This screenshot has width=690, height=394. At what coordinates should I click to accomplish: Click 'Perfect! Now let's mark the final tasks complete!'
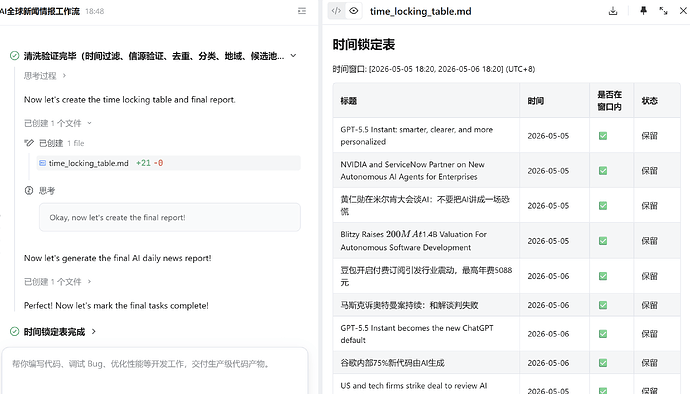coord(116,306)
